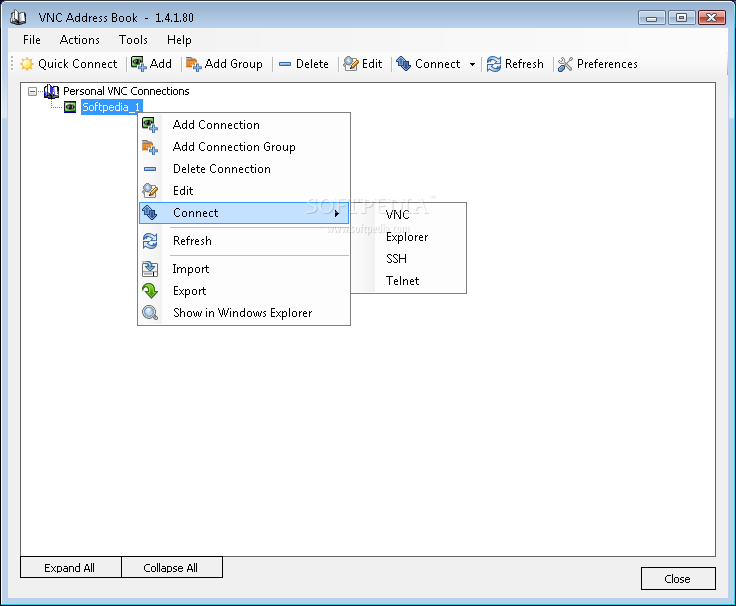Click the Quick Connect toolbar label
Viewport: 736px width, 606px height.
tap(77, 64)
